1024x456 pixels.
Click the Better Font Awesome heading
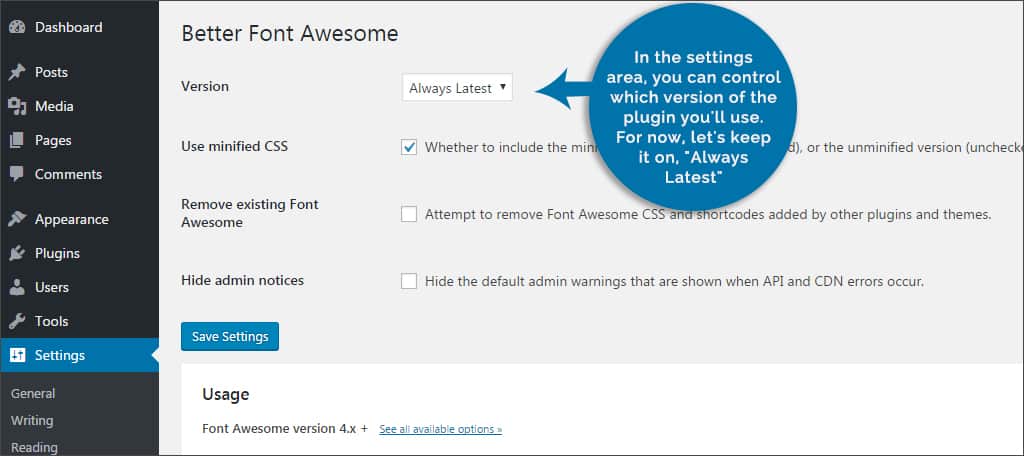click(x=289, y=33)
